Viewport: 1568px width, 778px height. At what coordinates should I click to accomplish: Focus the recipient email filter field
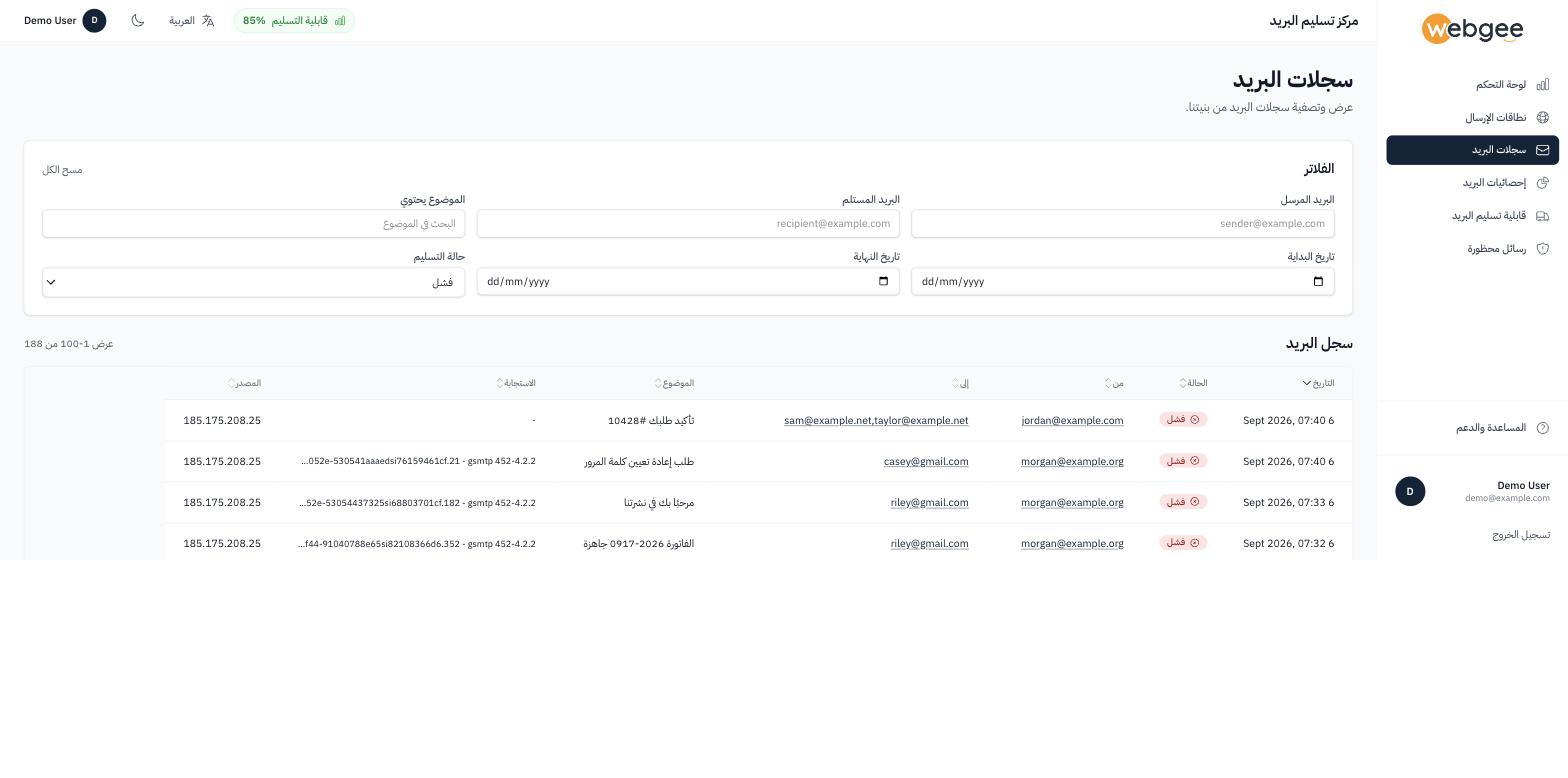pyautogui.click(x=688, y=224)
